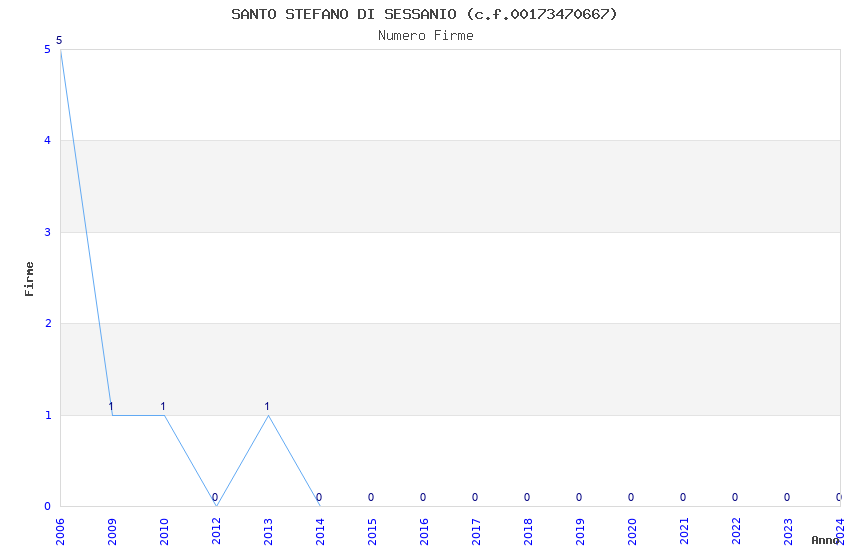This screenshot has width=850, height=550.
Task: Click the data label 0 above 2014
Action: [x=319, y=497]
